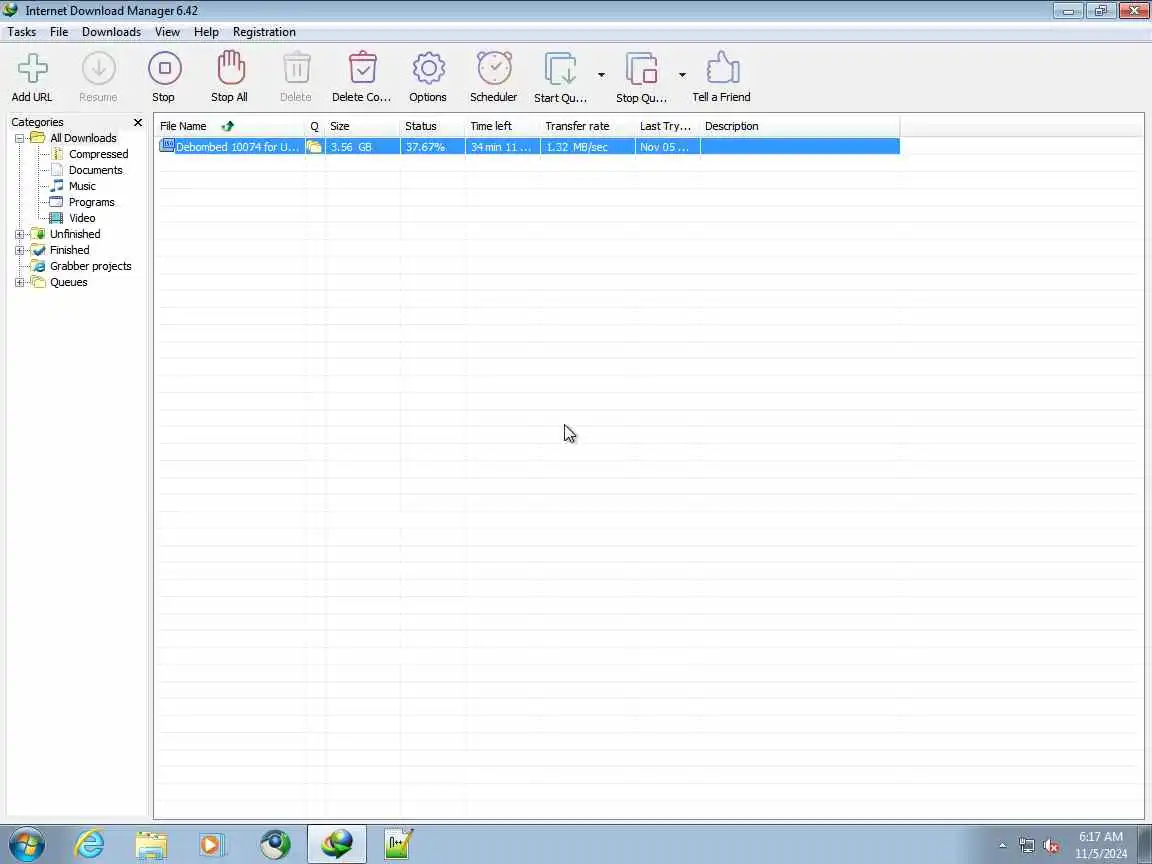Select the All Downloads category
The width and height of the screenshot is (1152, 864).
[x=83, y=138]
